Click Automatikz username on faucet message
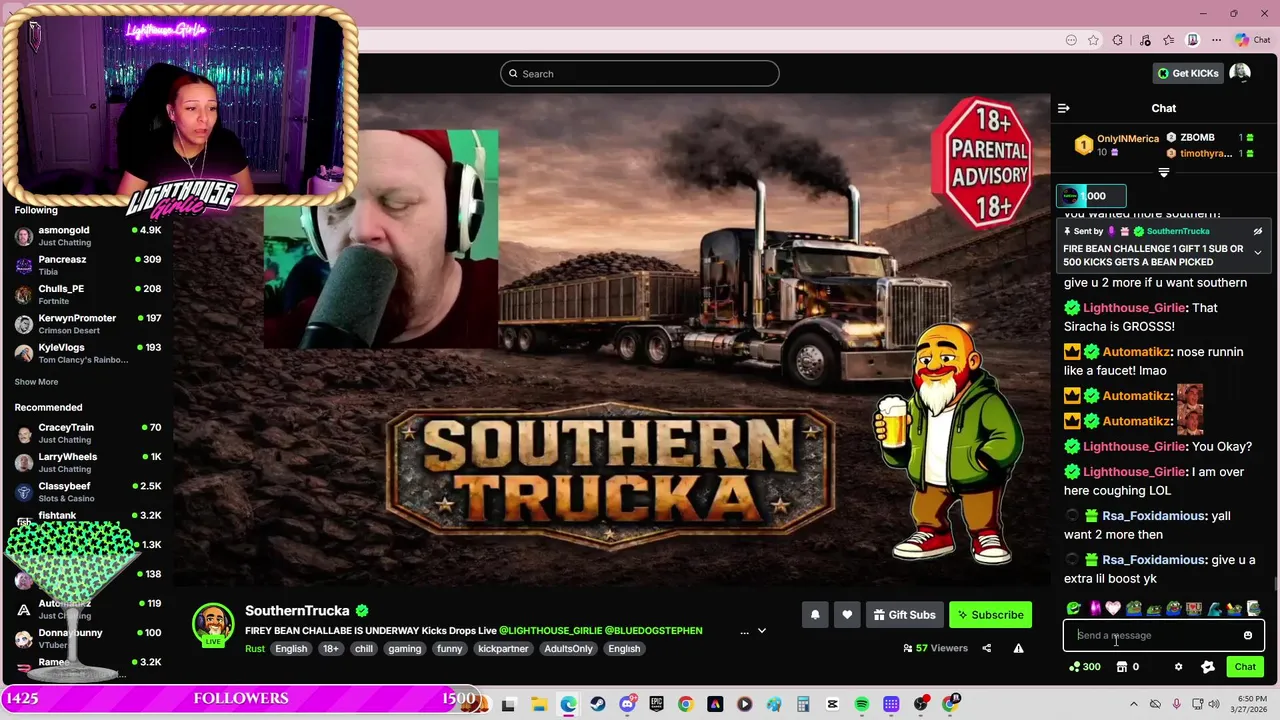 (x=1136, y=352)
